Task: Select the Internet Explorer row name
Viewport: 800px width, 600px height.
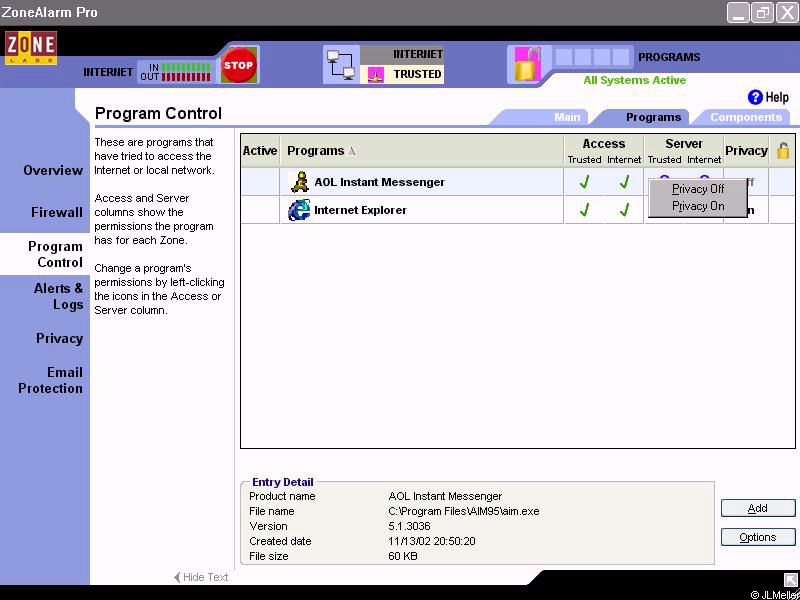Action: pos(360,210)
